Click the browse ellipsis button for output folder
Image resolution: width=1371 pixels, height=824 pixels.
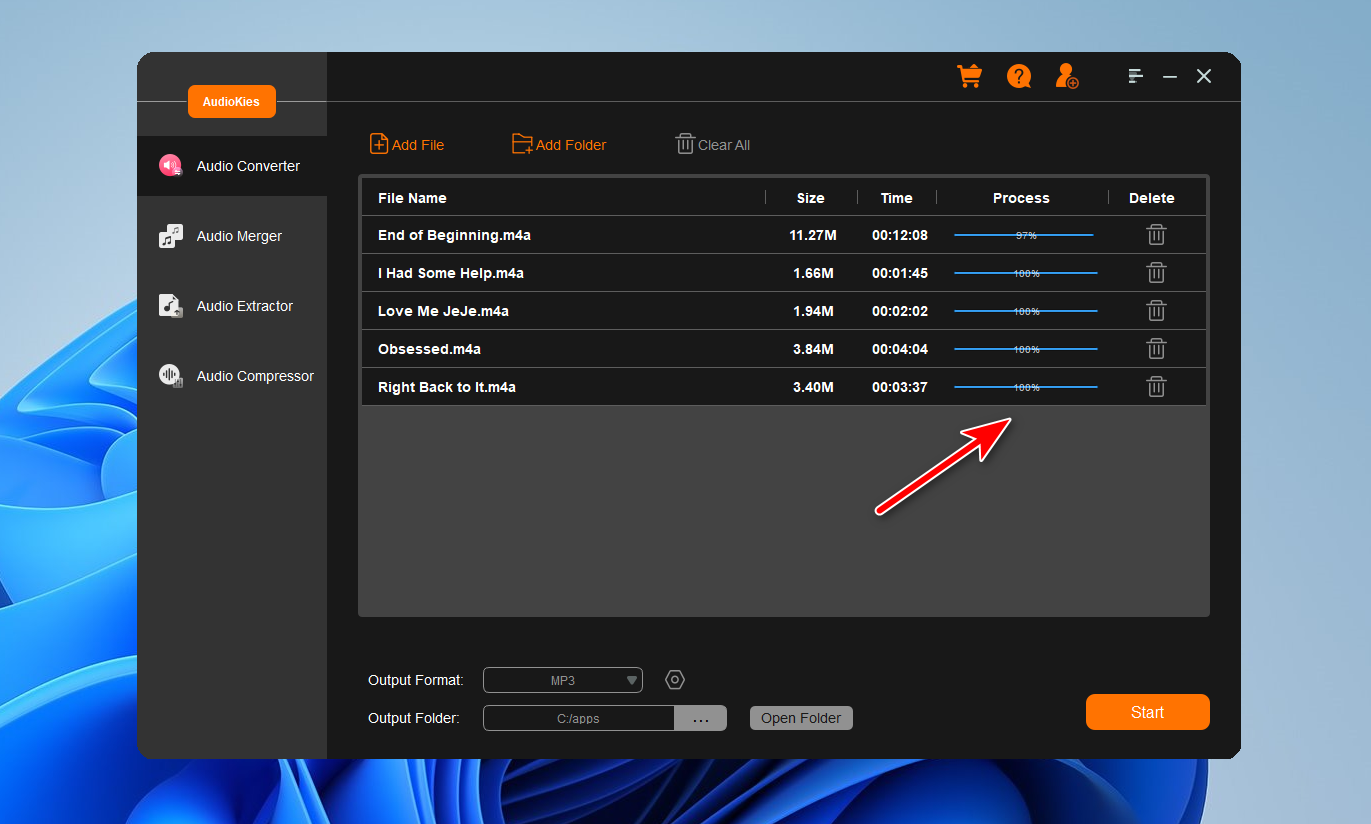(x=700, y=718)
